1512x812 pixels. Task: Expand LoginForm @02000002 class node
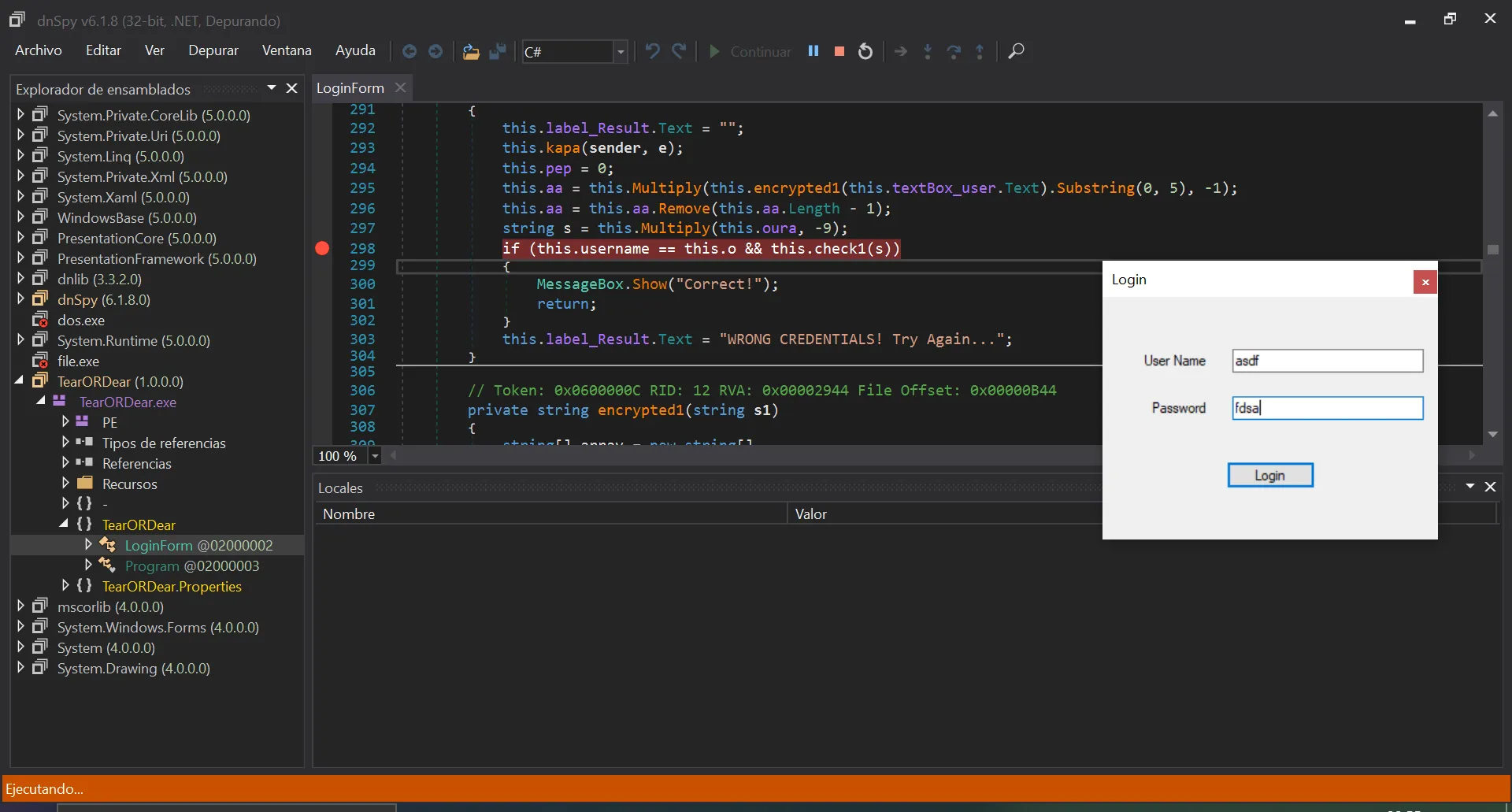[88, 545]
